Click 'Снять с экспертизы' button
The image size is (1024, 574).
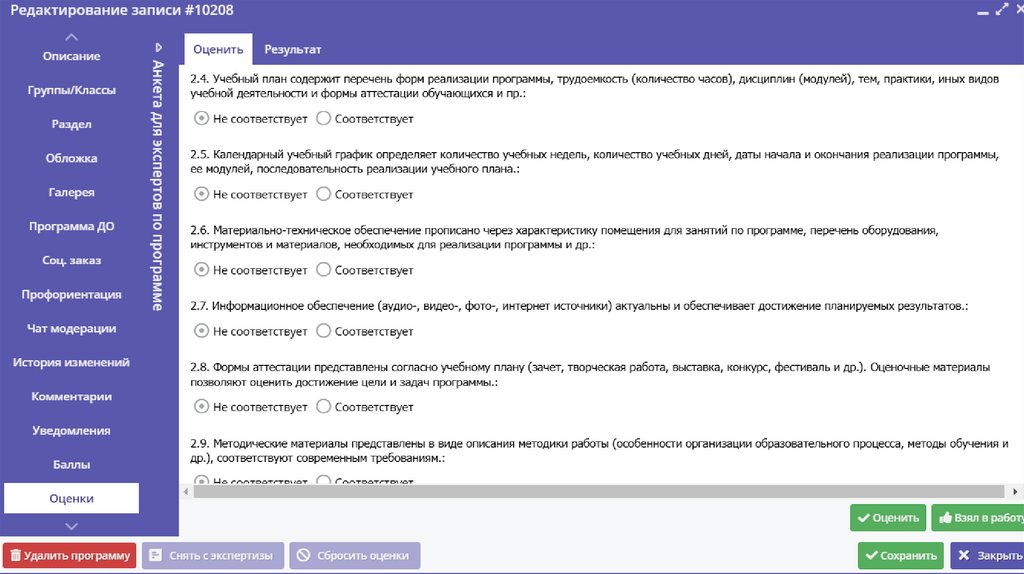click(x=213, y=556)
